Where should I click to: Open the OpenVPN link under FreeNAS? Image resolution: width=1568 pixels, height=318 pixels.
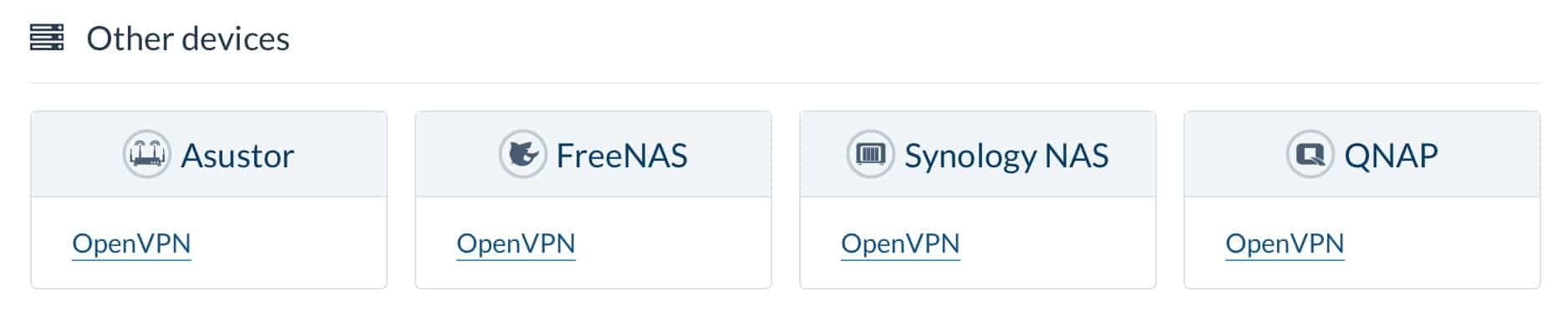tap(516, 244)
